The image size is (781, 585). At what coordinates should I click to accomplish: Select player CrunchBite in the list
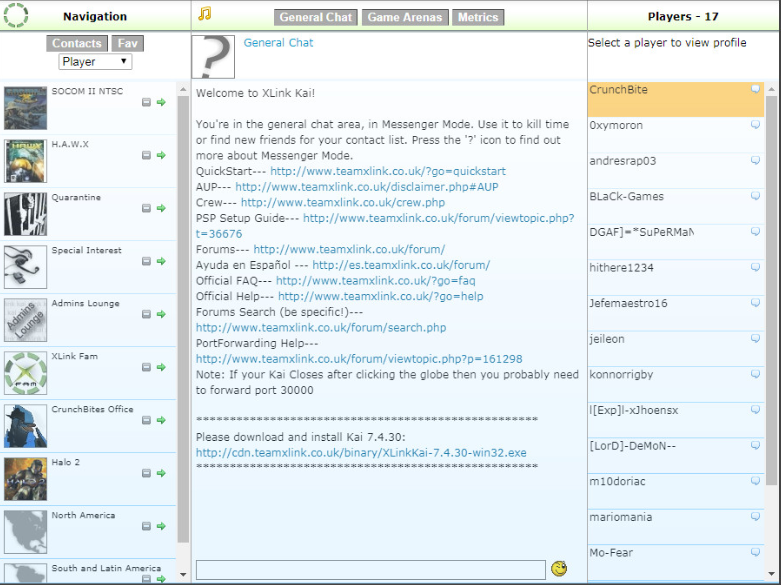(676, 100)
